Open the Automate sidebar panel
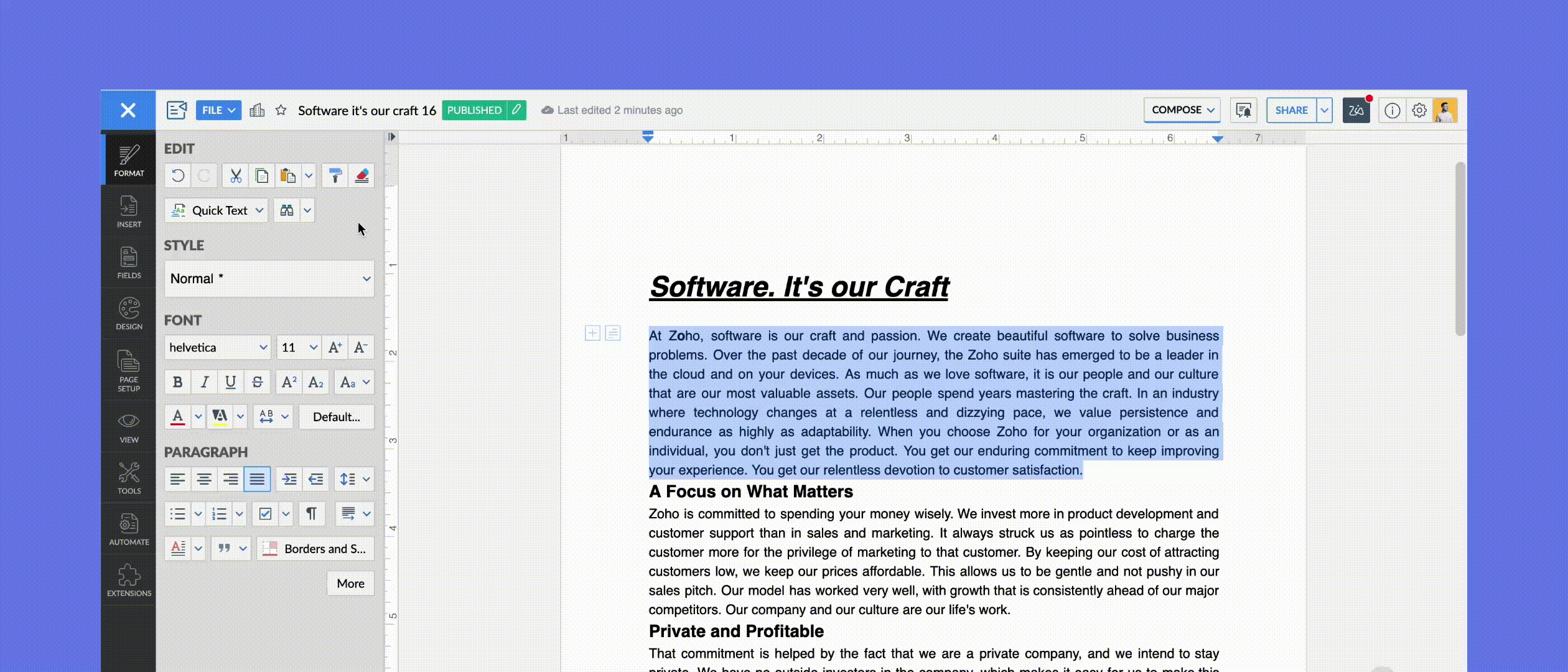The height and width of the screenshot is (672, 1568). point(129,530)
